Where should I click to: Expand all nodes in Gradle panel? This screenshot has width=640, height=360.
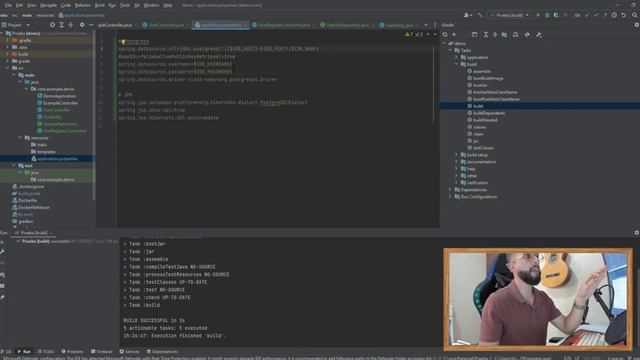pos(486,35)
